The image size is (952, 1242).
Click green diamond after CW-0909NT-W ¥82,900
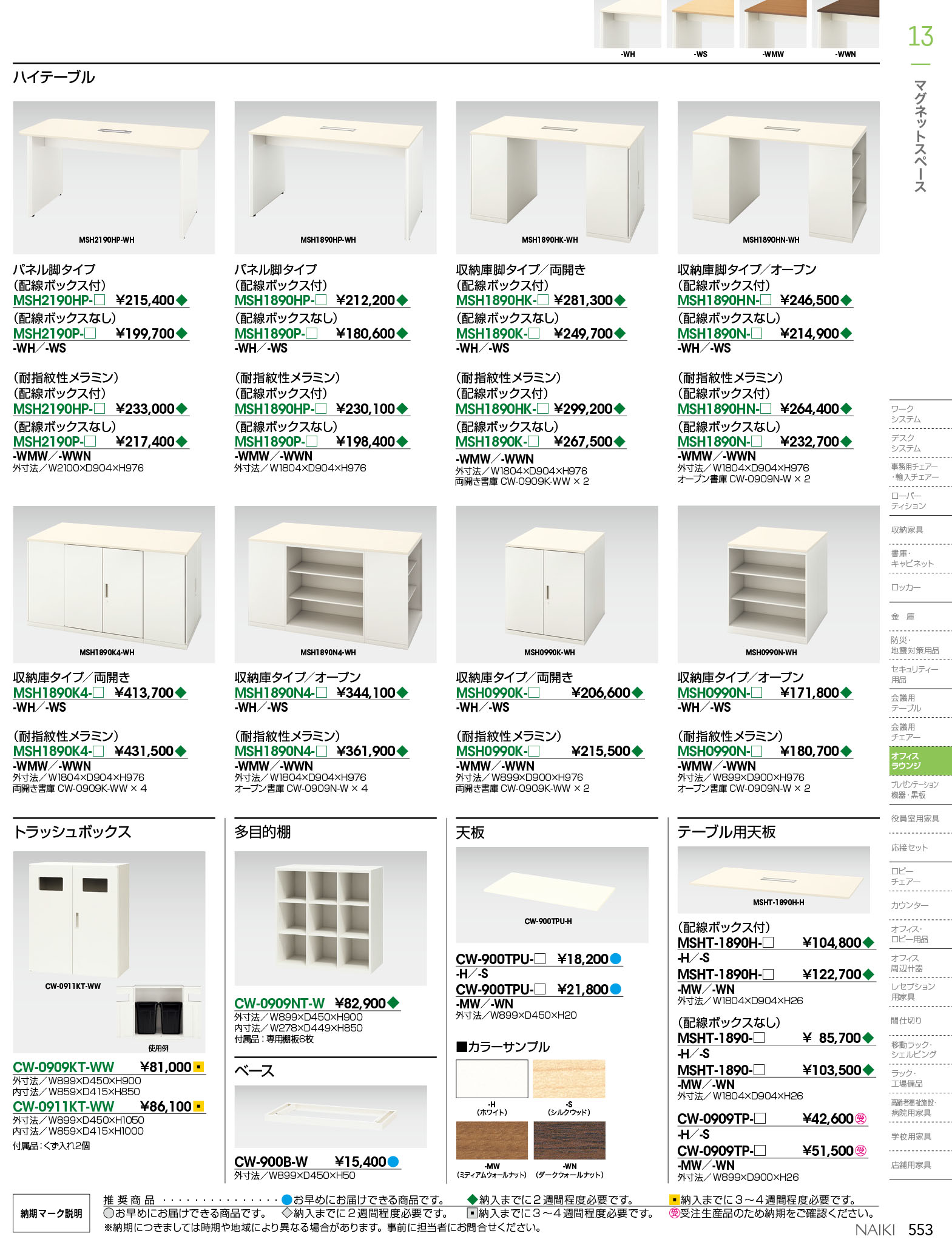coord(393,1003)
